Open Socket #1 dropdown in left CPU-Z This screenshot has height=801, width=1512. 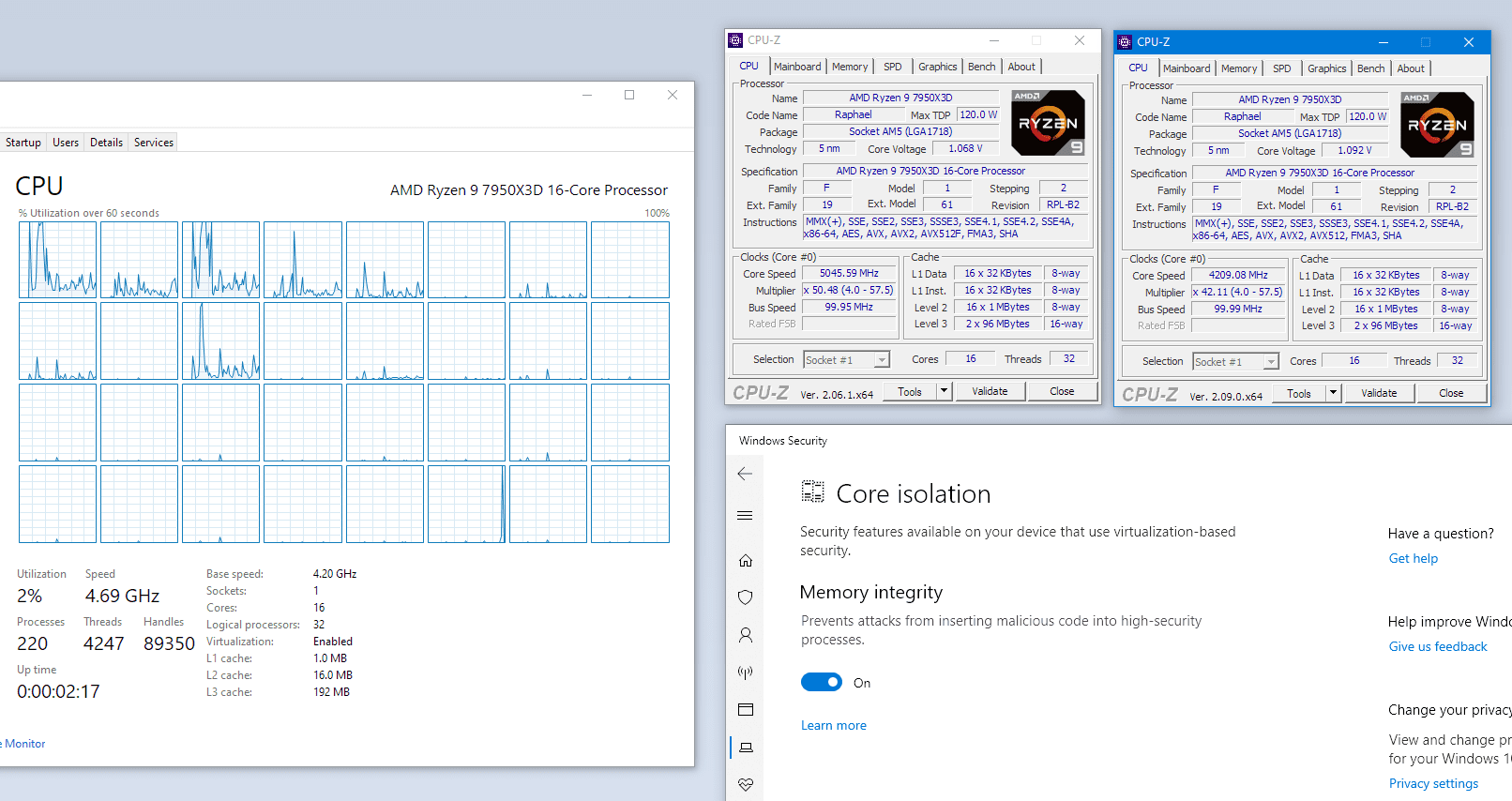[846, 360]
